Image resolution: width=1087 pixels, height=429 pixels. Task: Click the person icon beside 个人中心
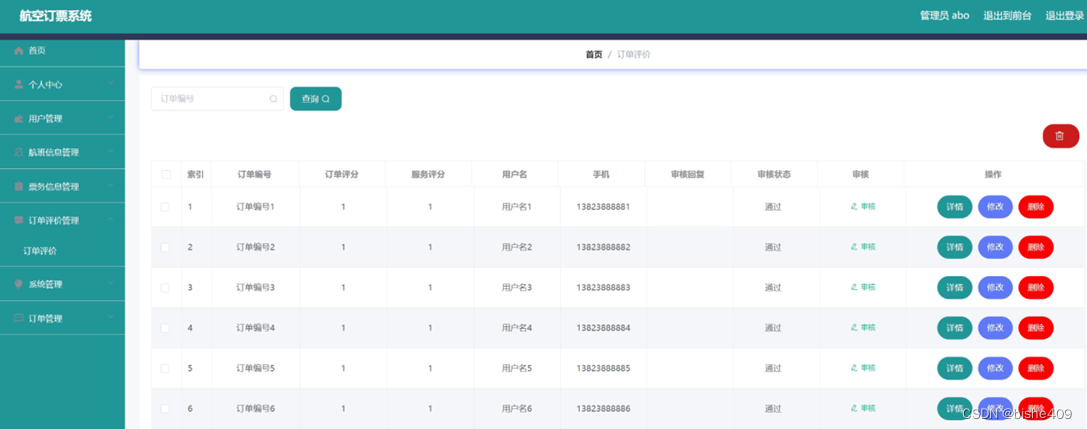[19, 85]
